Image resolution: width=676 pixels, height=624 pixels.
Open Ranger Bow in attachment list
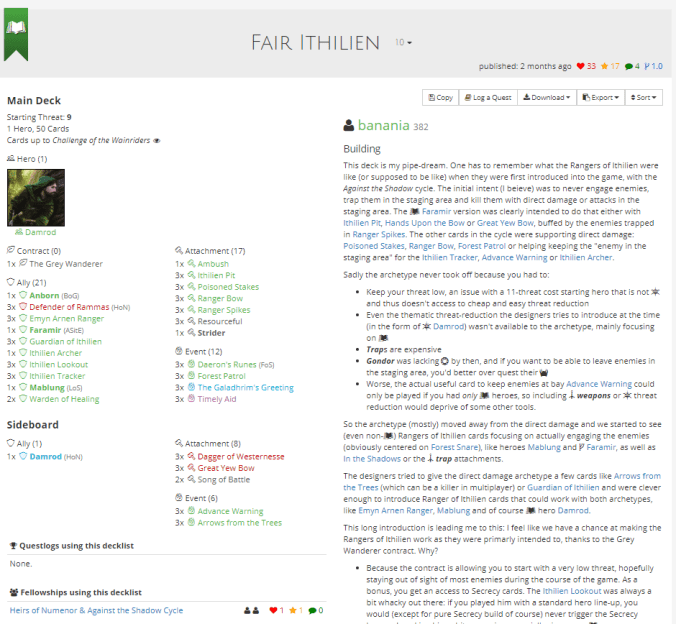pos(220,298)
